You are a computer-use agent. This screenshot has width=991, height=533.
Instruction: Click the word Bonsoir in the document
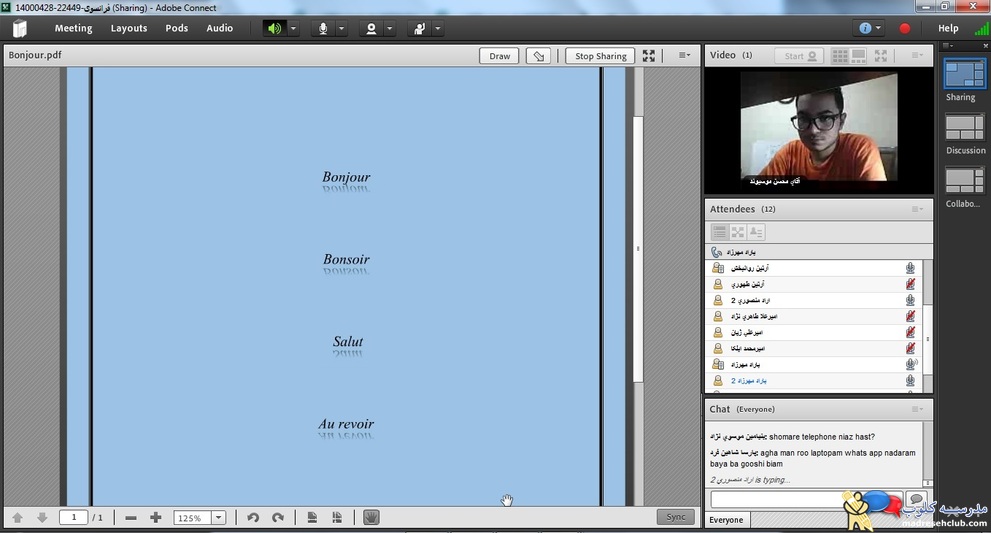click(346, 259)
